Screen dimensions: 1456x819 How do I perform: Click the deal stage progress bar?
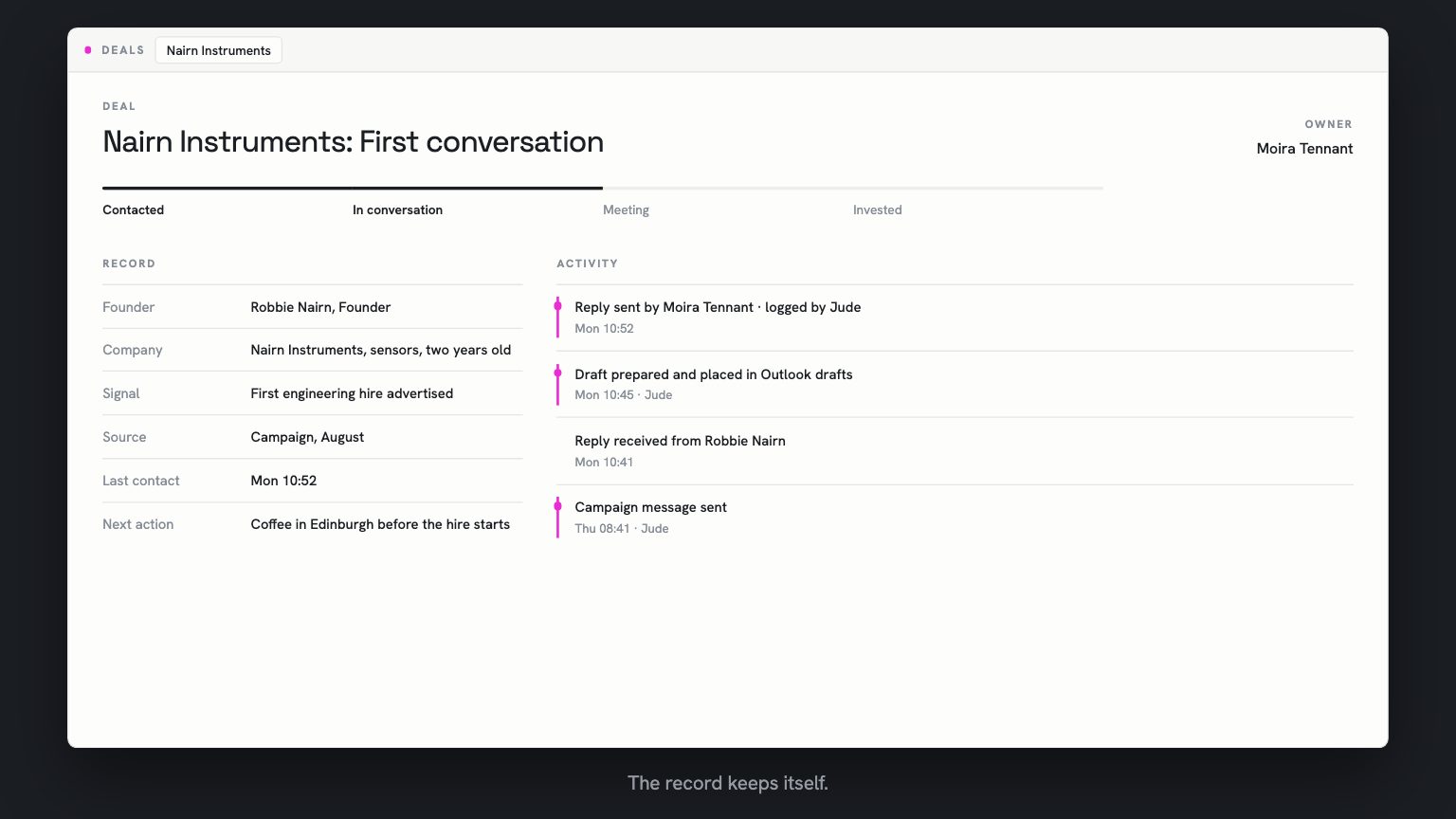pos(603,188)
